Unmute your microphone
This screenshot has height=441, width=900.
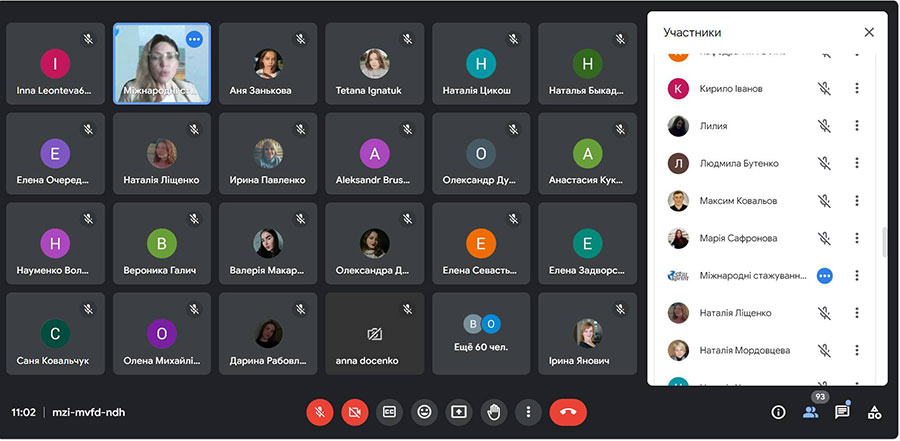[x=320, y=412]
